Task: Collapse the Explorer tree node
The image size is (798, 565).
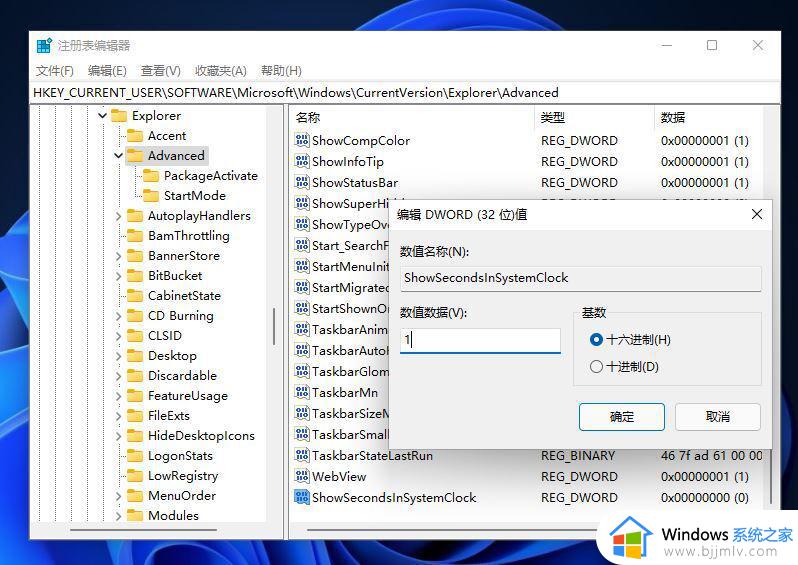Action: pyautogui.click(x=102, y=116)
